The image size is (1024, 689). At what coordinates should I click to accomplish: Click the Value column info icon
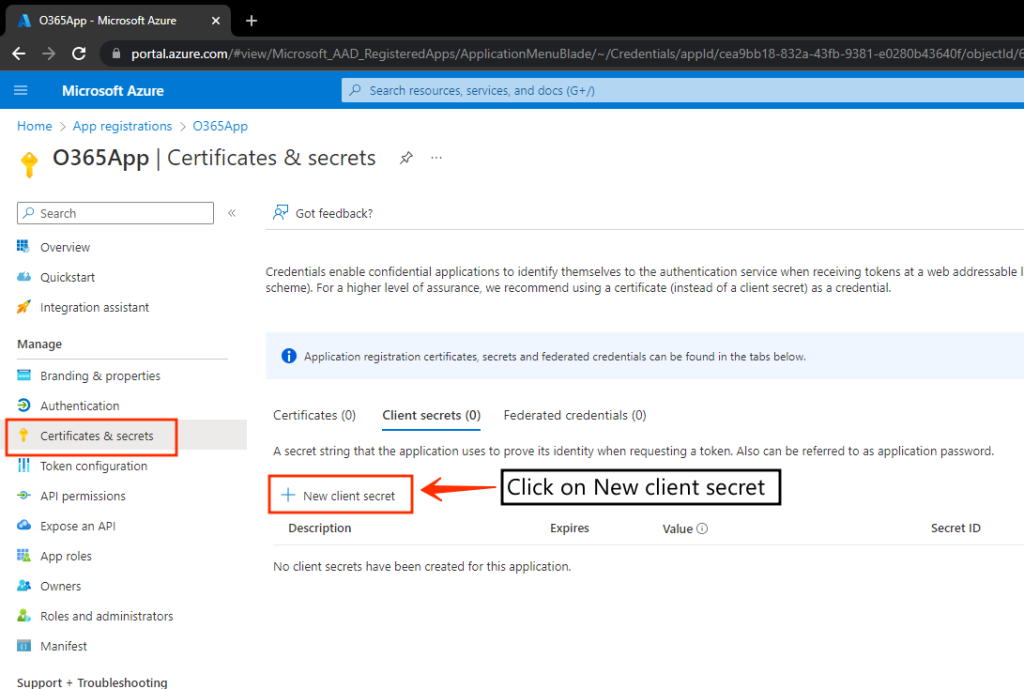702,529
